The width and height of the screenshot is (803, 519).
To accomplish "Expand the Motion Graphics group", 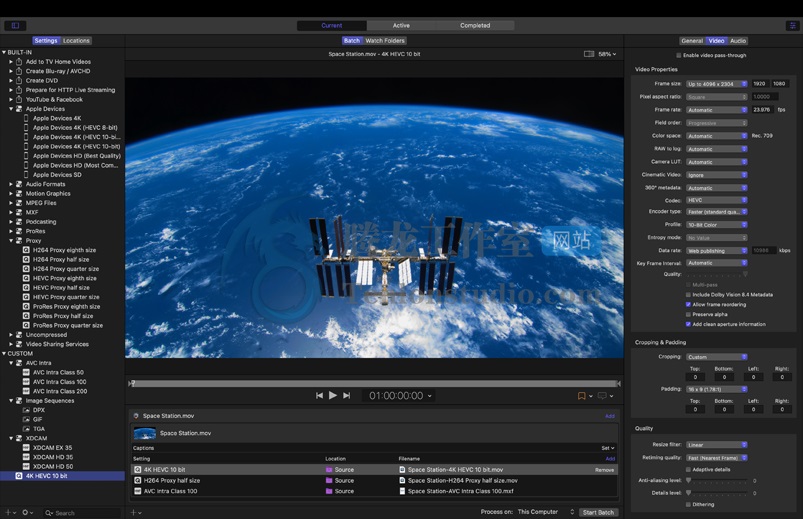I will coord(11,194).
